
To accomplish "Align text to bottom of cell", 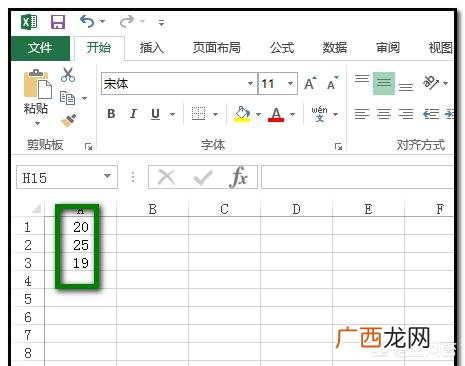I will click(406, 87).
